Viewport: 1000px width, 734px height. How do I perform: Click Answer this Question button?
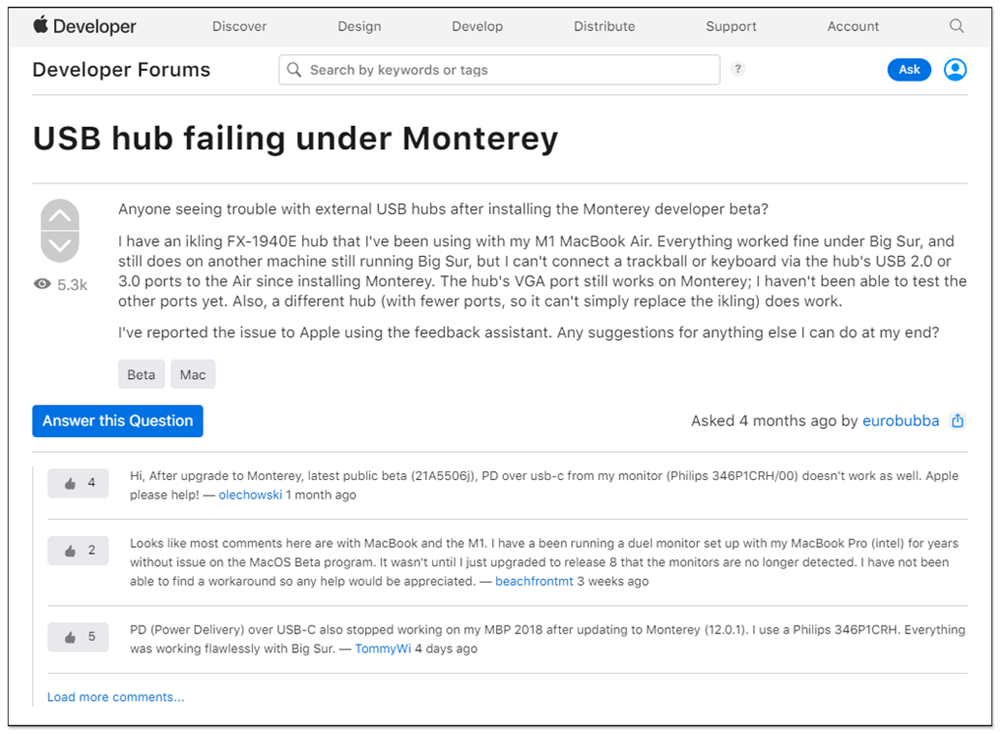[117, 421]
